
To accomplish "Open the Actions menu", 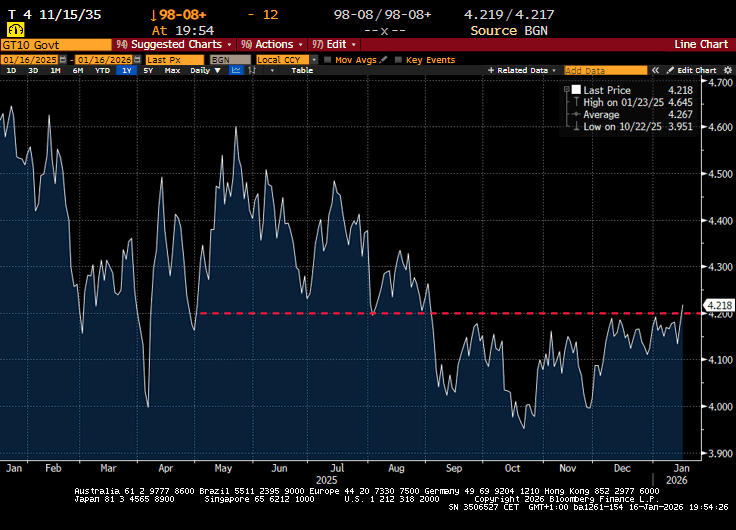I will click(x=273, y=44).
